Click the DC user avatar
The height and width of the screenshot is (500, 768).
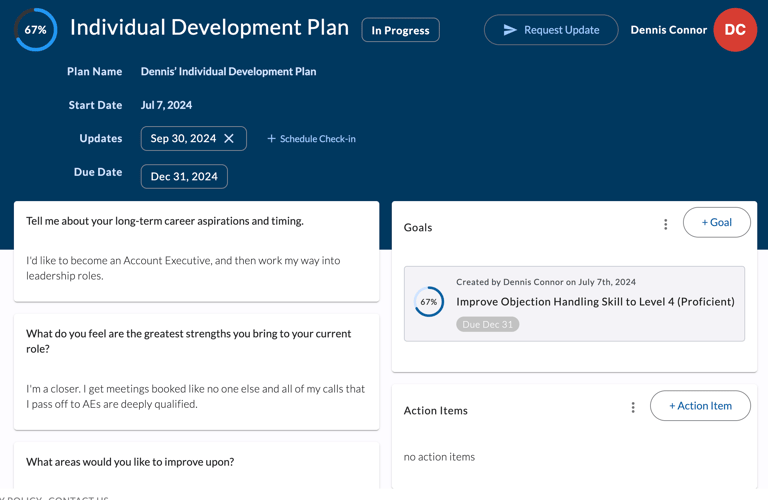(735, 30)
